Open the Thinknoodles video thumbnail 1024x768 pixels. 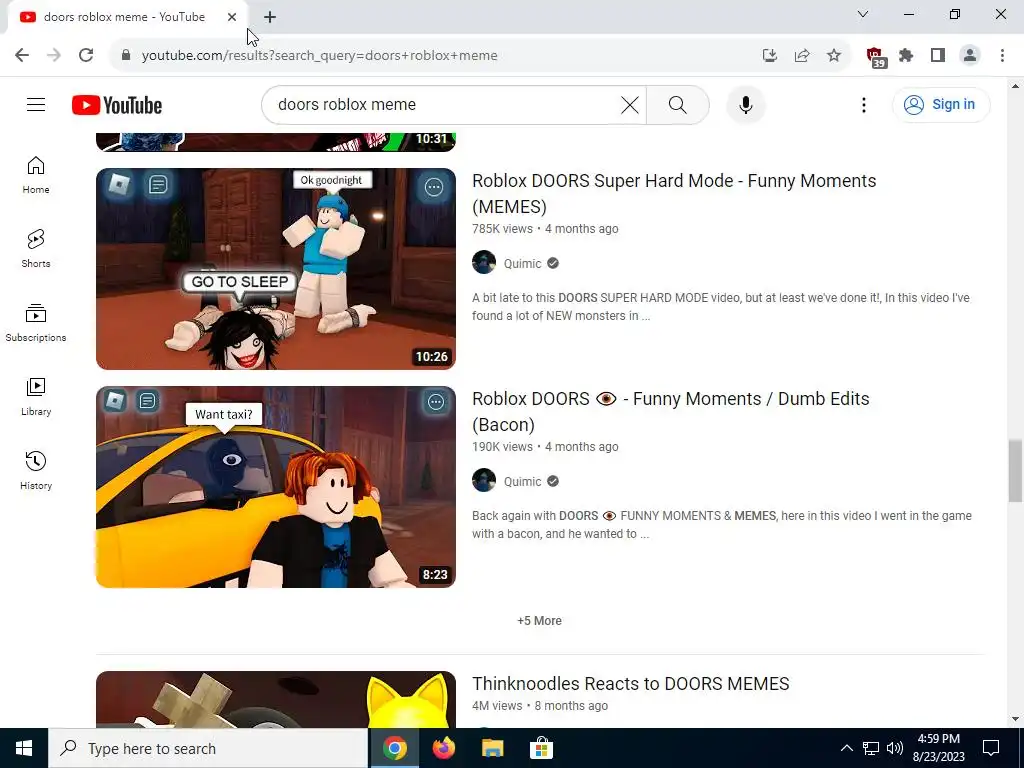tap(276, 699)
